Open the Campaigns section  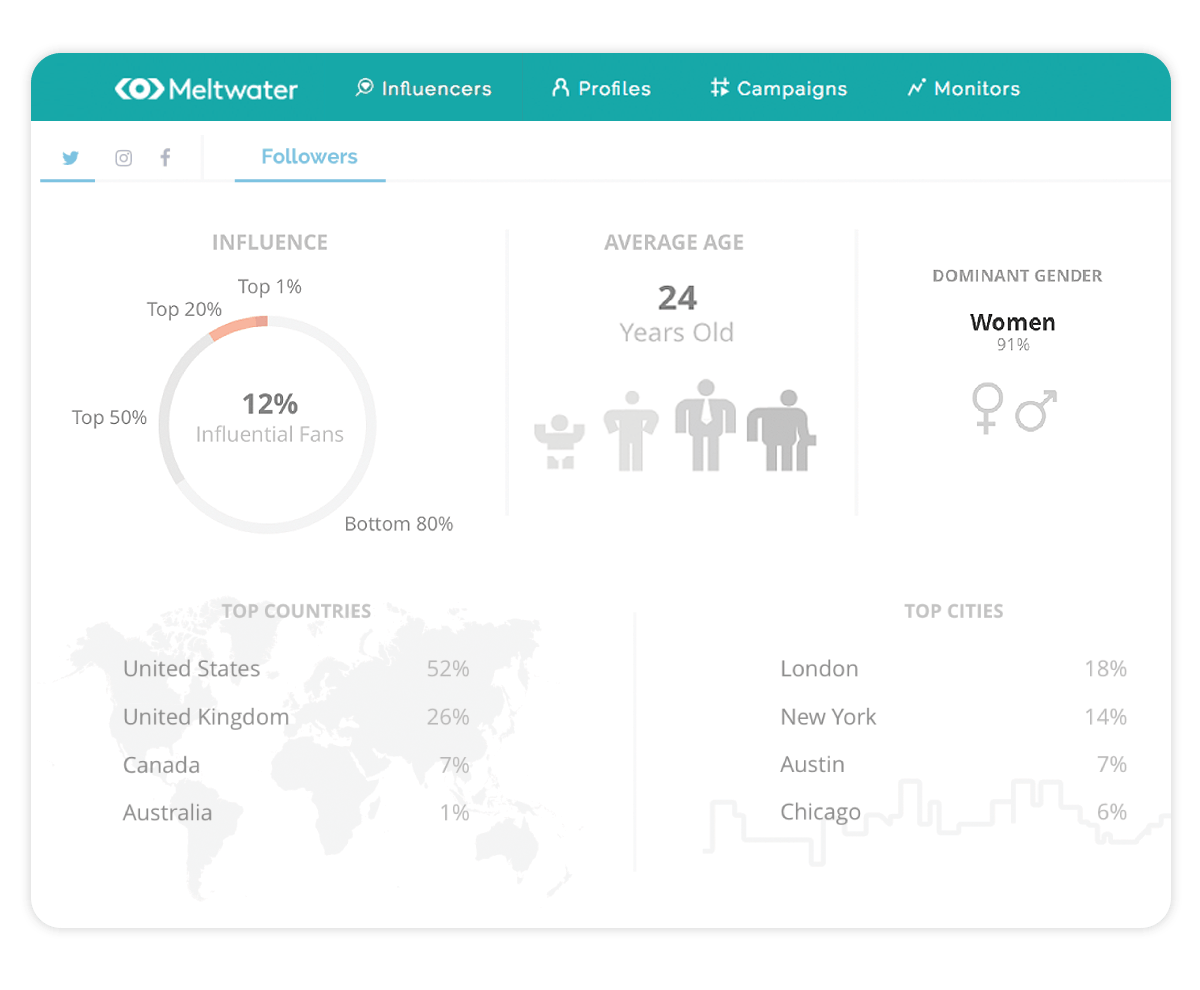pos(791,89)
